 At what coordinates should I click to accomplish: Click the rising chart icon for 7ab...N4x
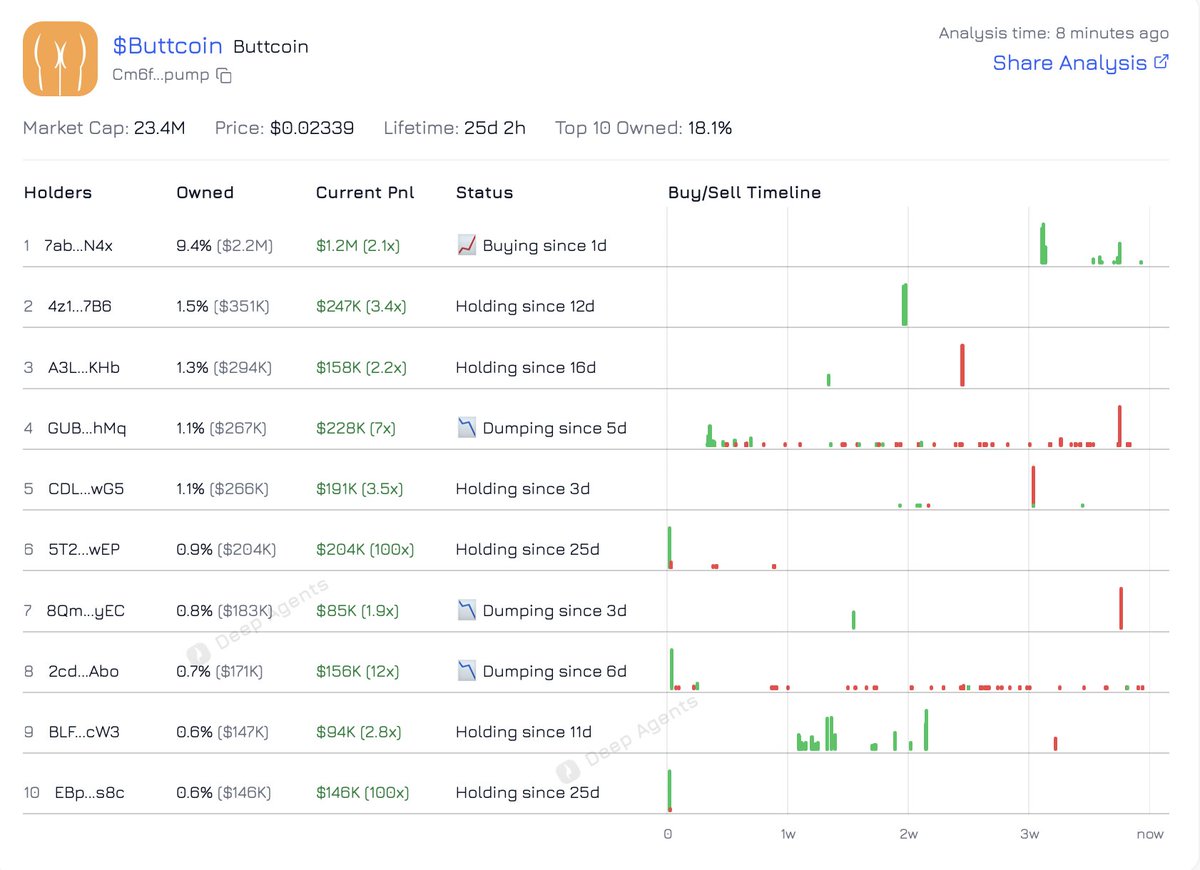click(x=466, y=245)
